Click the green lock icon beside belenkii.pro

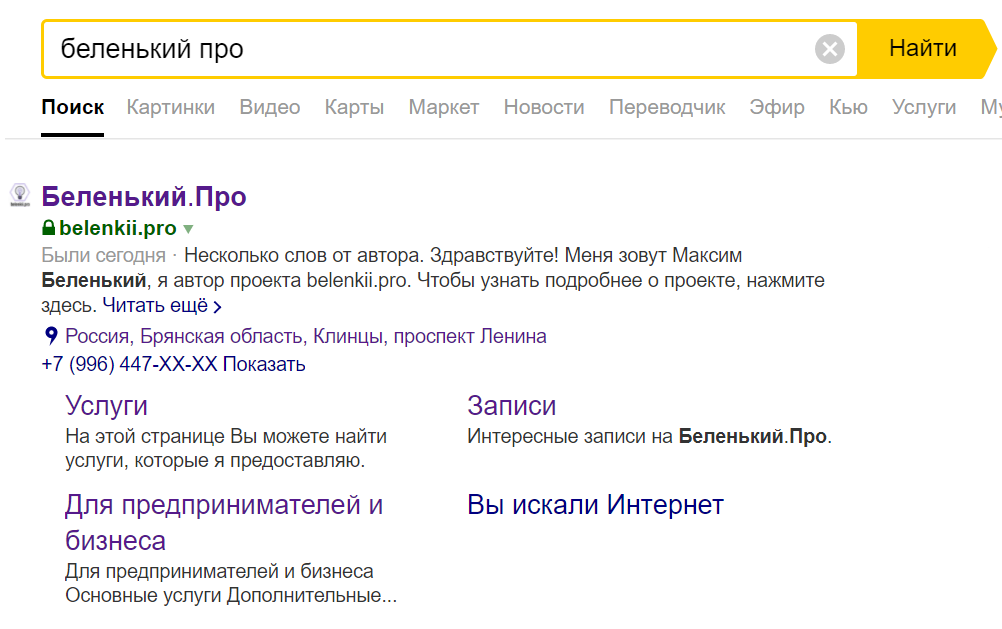[49, 228]
